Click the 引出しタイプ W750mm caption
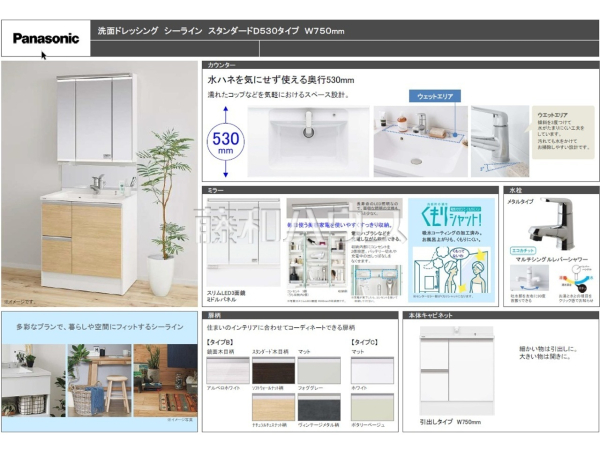 click(450, 422)
